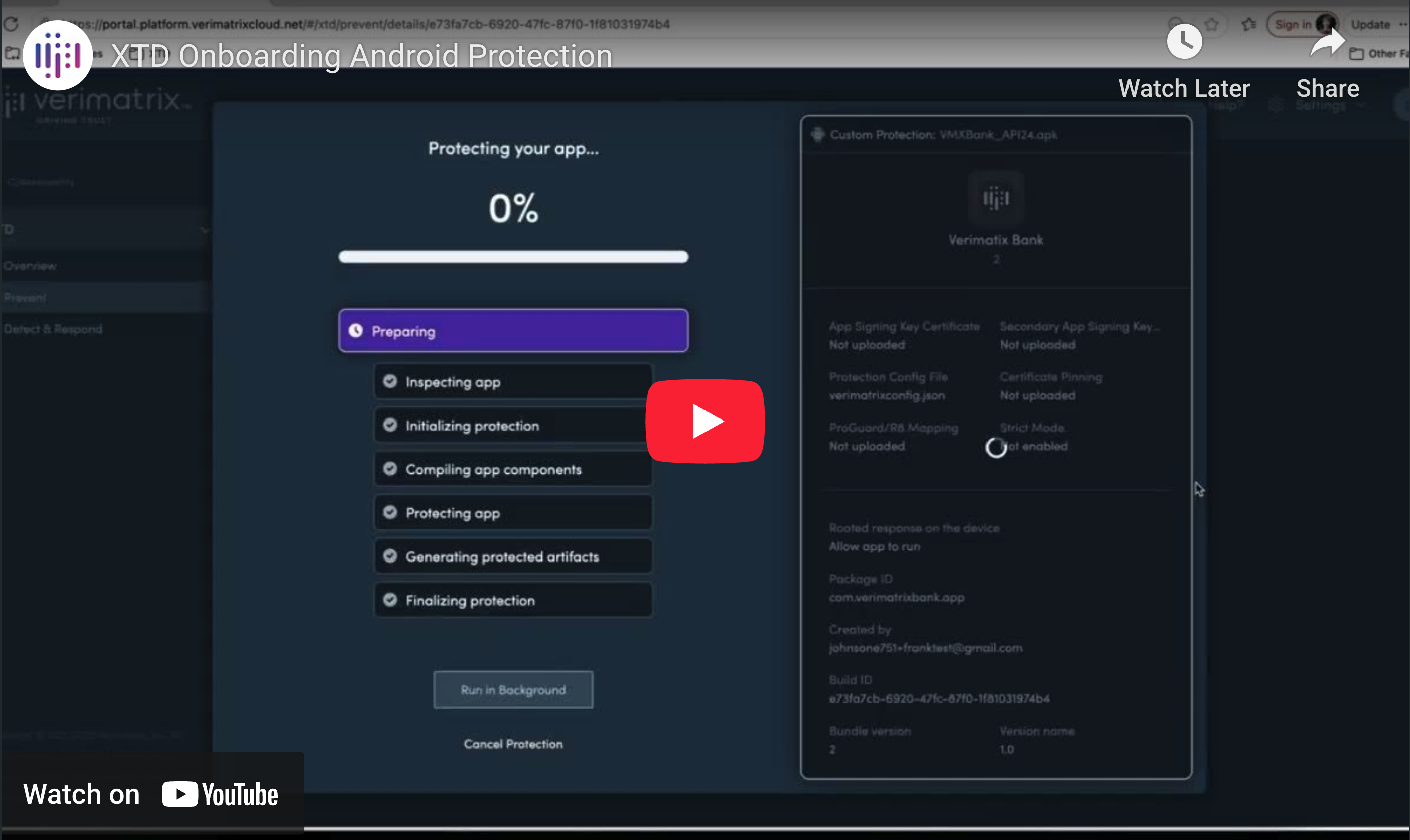Click the Protecting your app... heading
This screenshot has width=1410, height=840.
(513, 149)
